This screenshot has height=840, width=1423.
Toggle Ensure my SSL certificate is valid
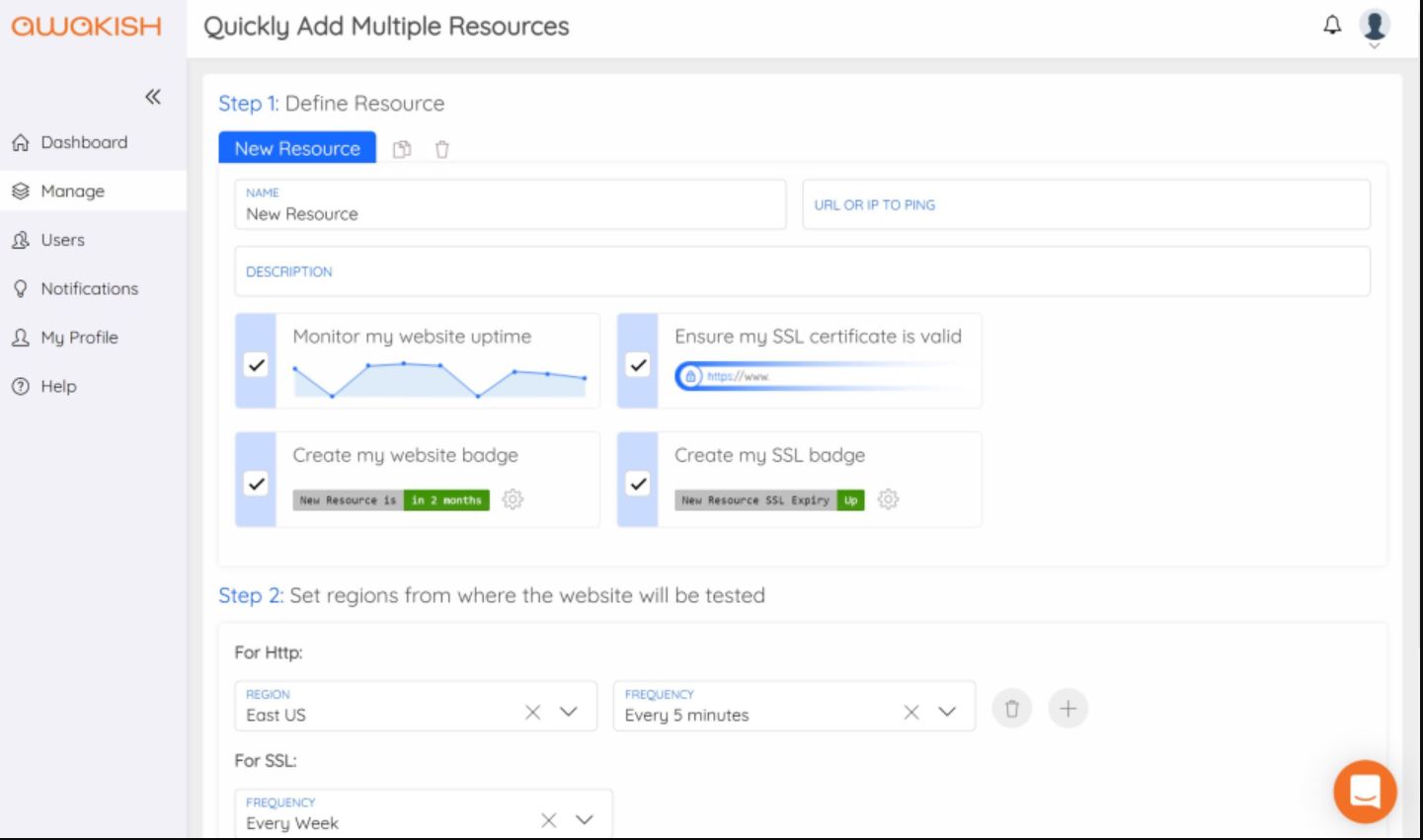pos(639,365)
